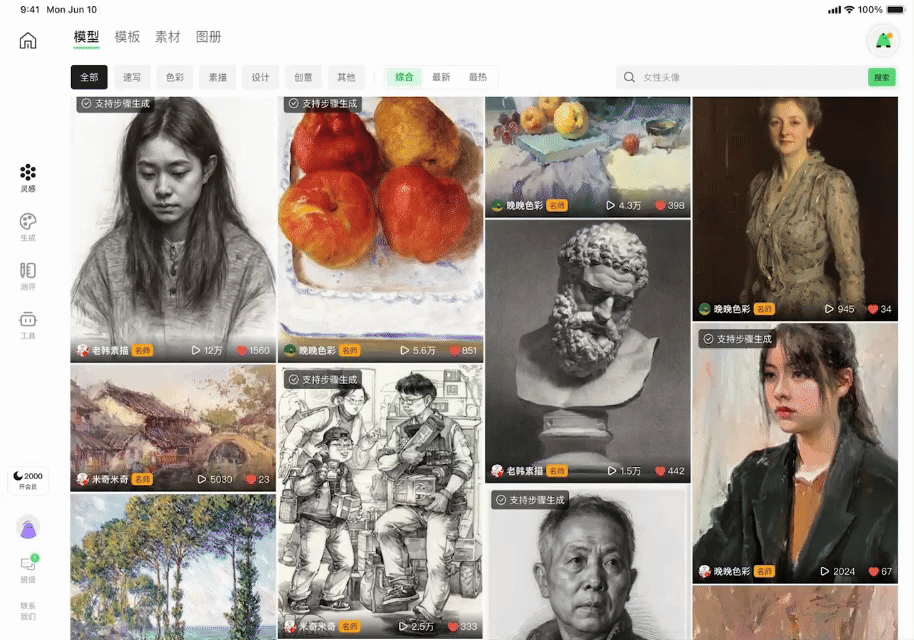Click the green 搜索 button
The width and height of the screenshot is (914, 640).
tap(882, 77)
